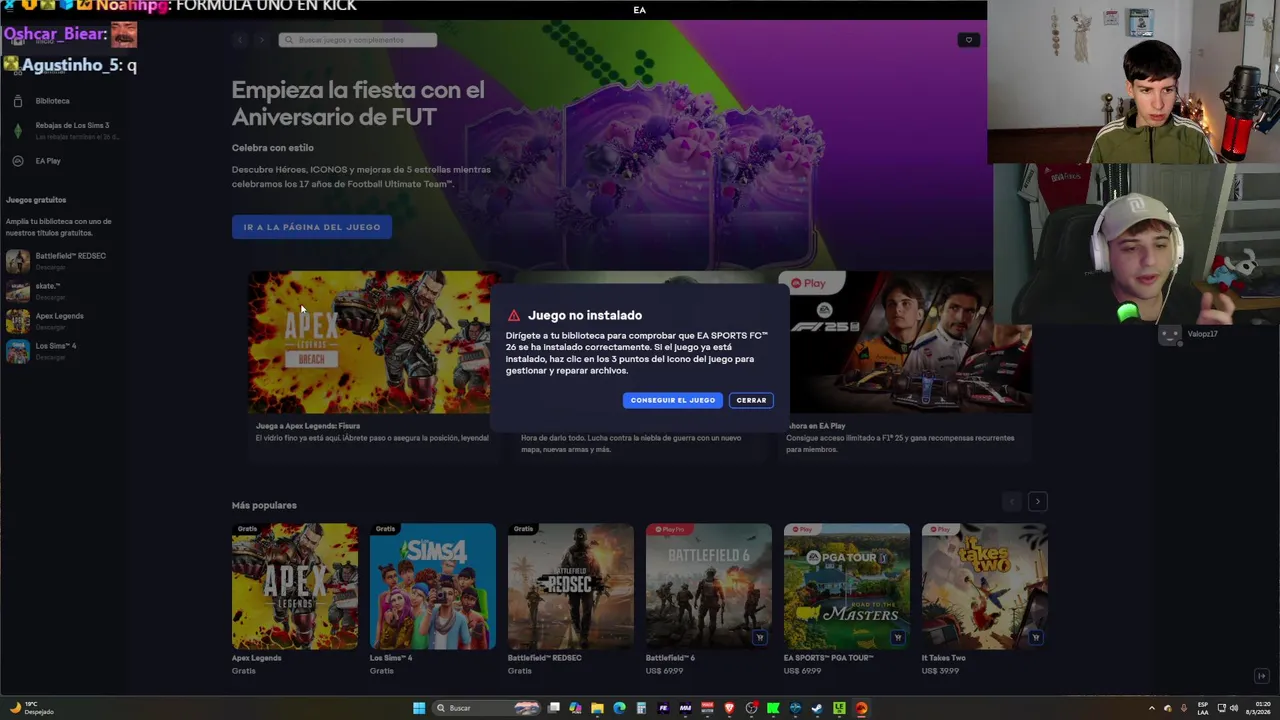Click the 'US$ 39.99' price text

pyautogui.click(x=940, y=671)
